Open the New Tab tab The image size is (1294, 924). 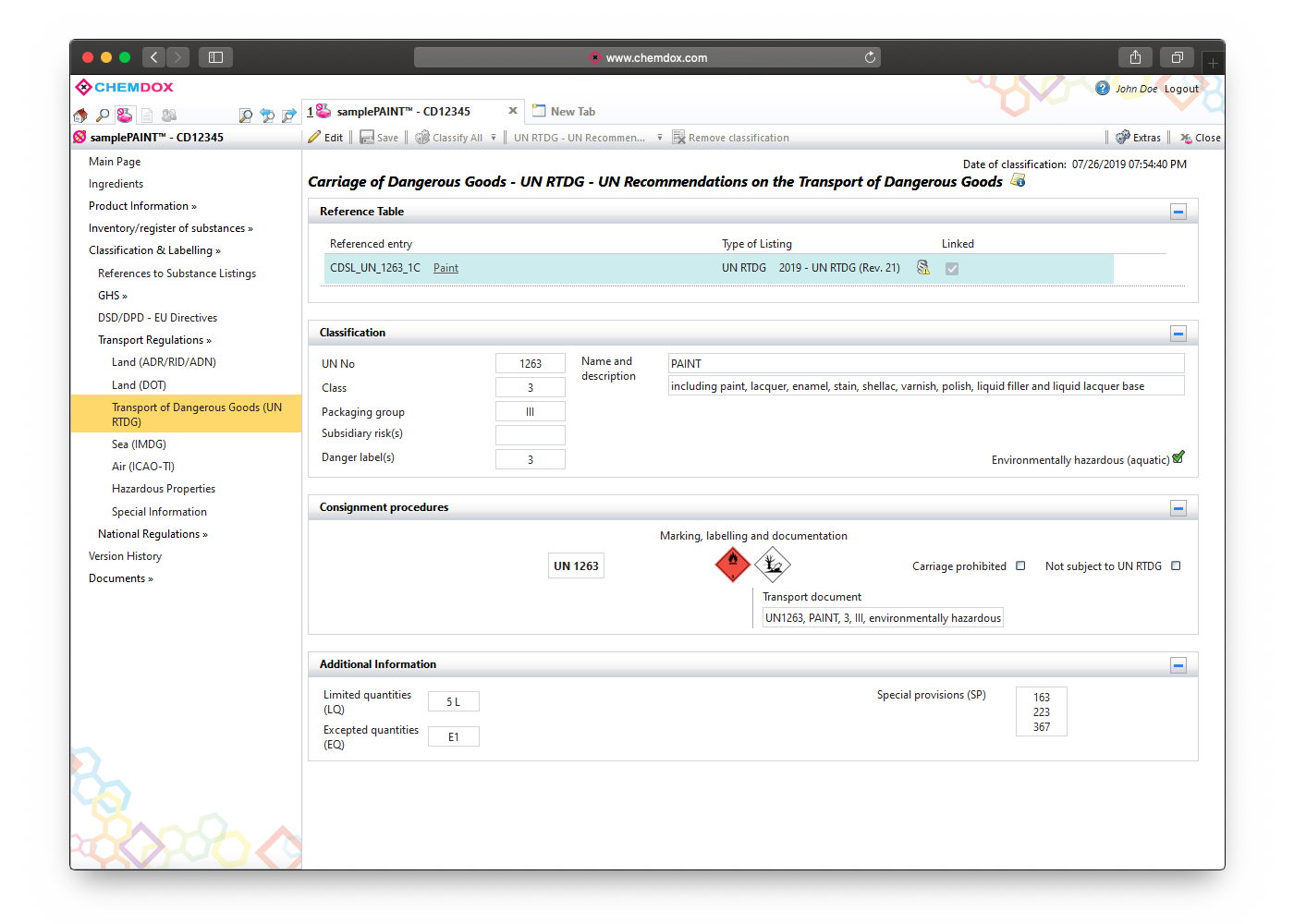[x=564, y=111]
